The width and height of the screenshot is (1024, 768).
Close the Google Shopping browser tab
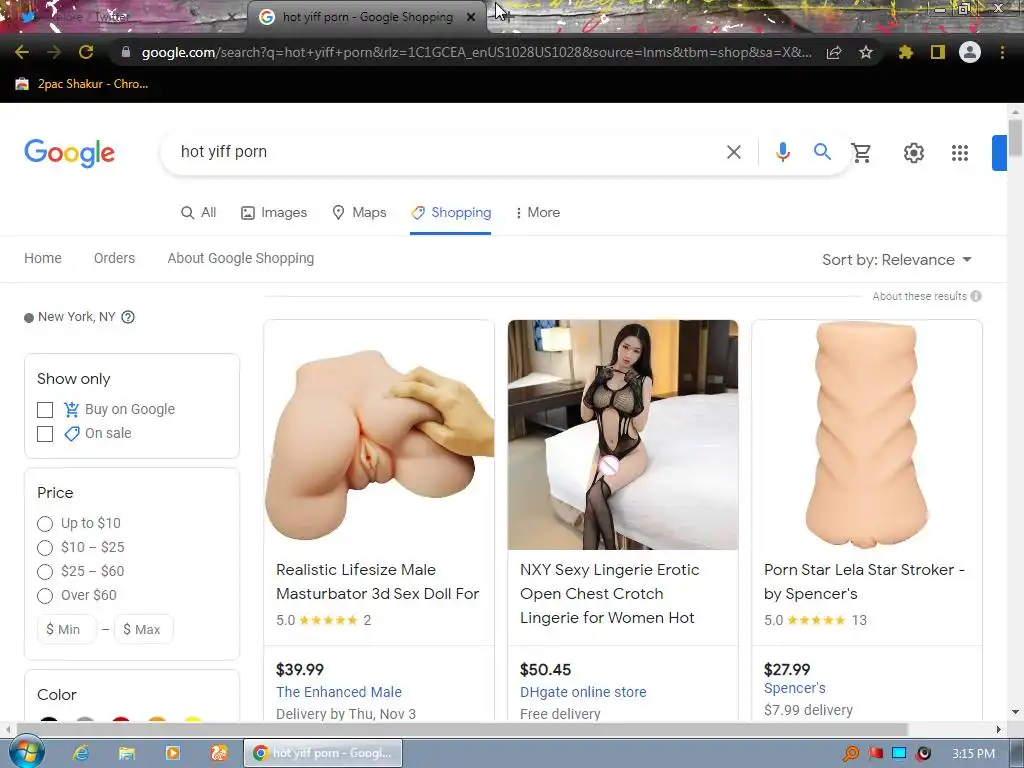click(471, 17)
